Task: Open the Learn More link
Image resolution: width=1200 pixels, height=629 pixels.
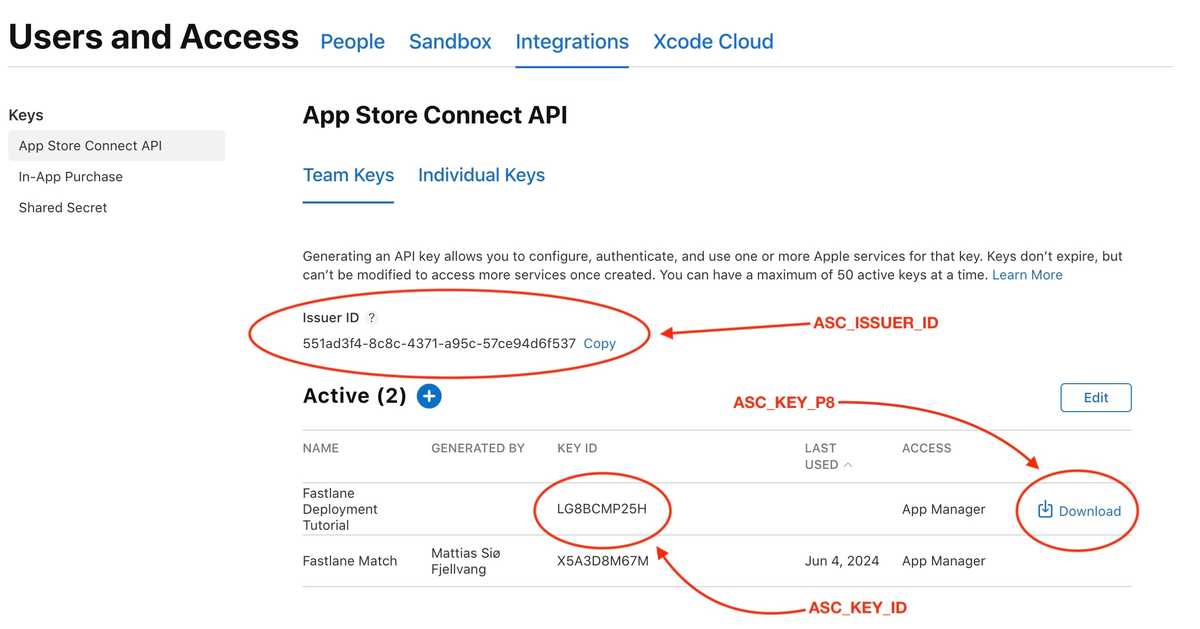Action: (1027, 274)
